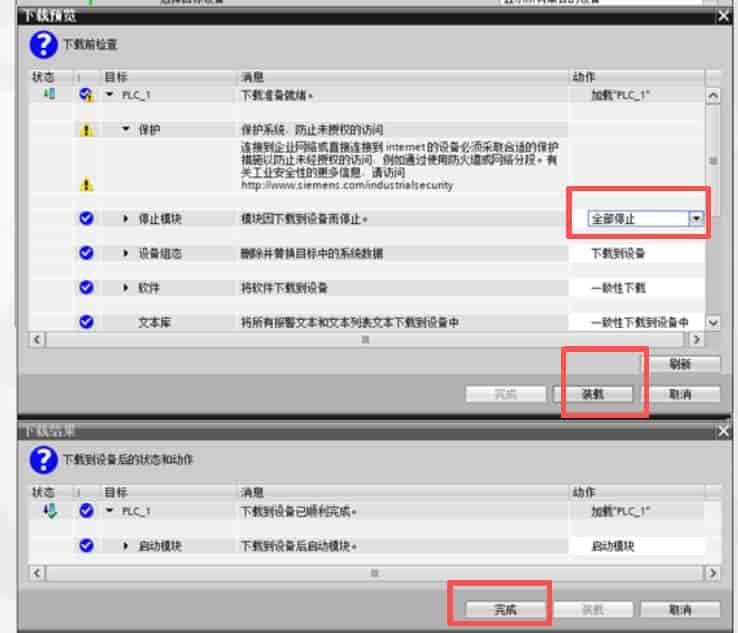Screen dimensions: 738x633
Task: Click 完成 in the 下载结果 dialog
Action: (505, 609)
